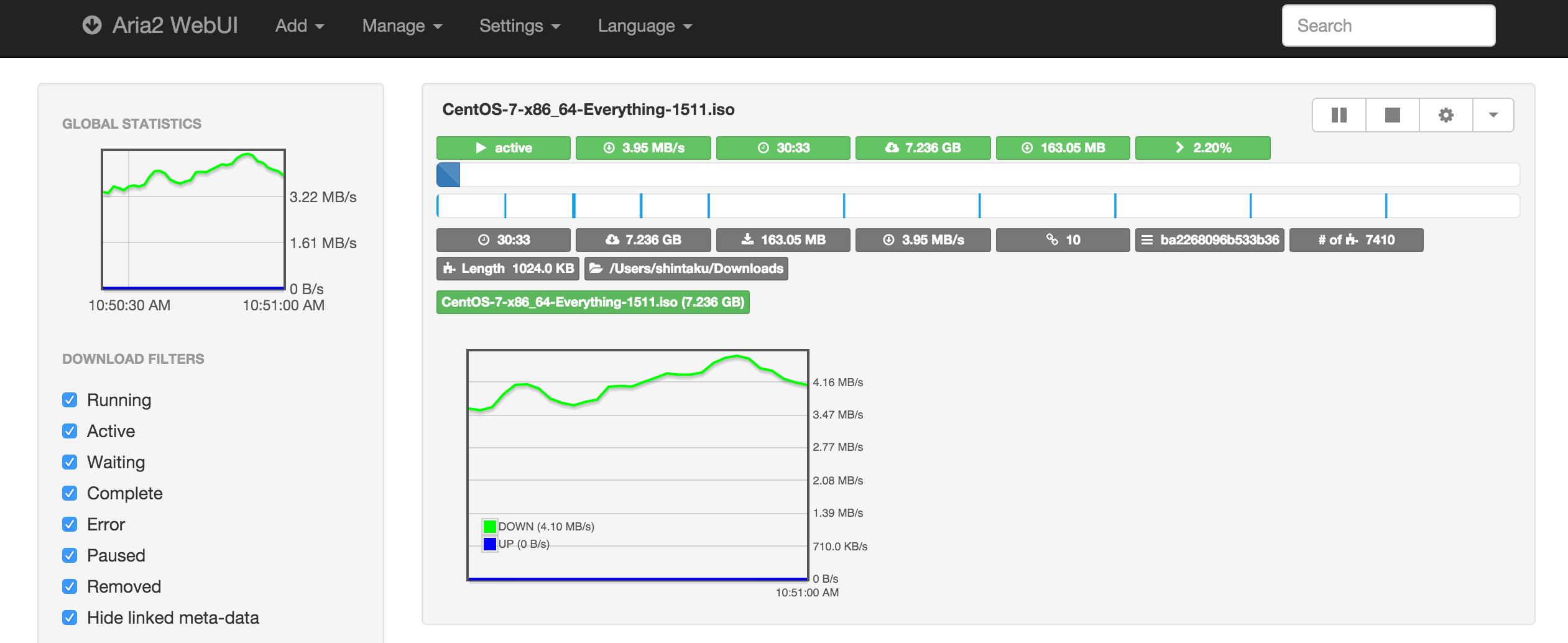Click the green 3.95 MB/s speed badge
1568x643 pixels.
643,148
